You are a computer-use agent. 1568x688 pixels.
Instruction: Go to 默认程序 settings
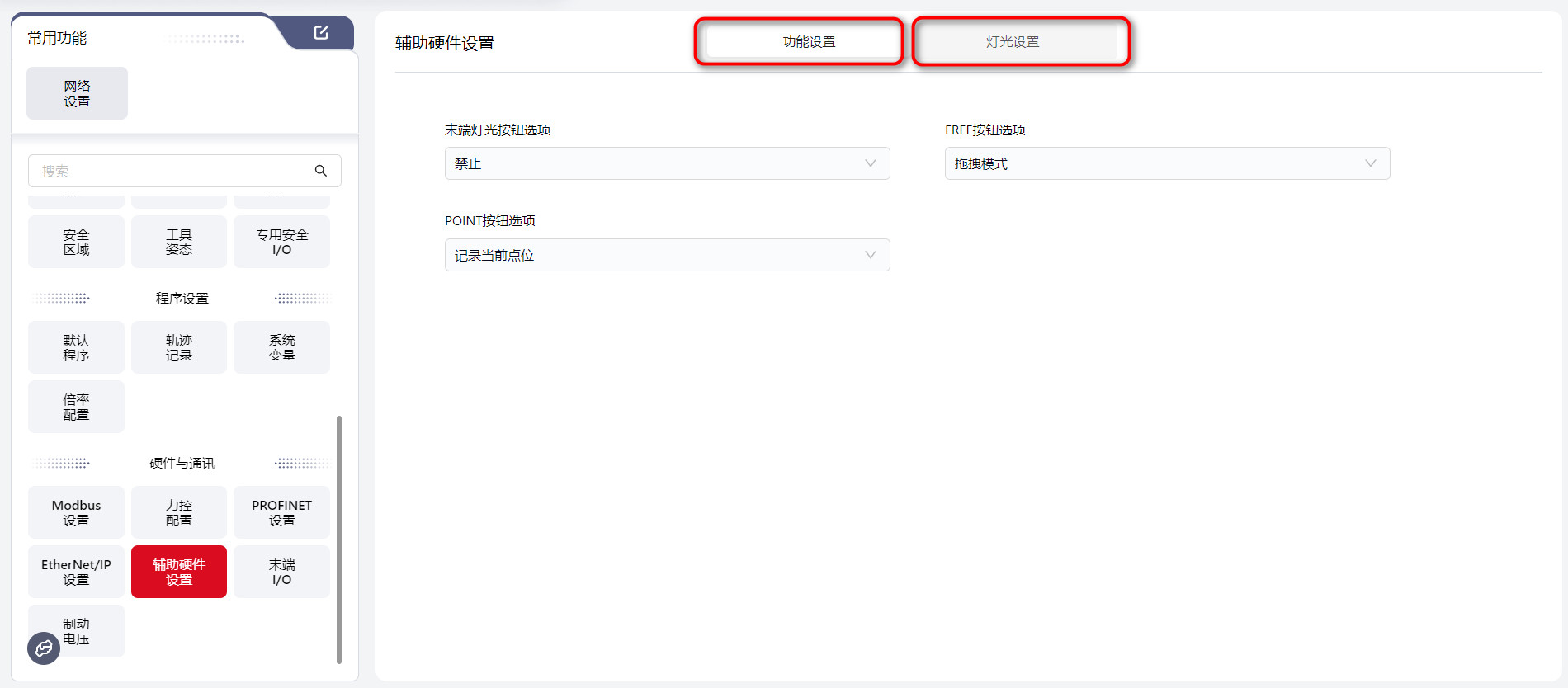[76, 347]
